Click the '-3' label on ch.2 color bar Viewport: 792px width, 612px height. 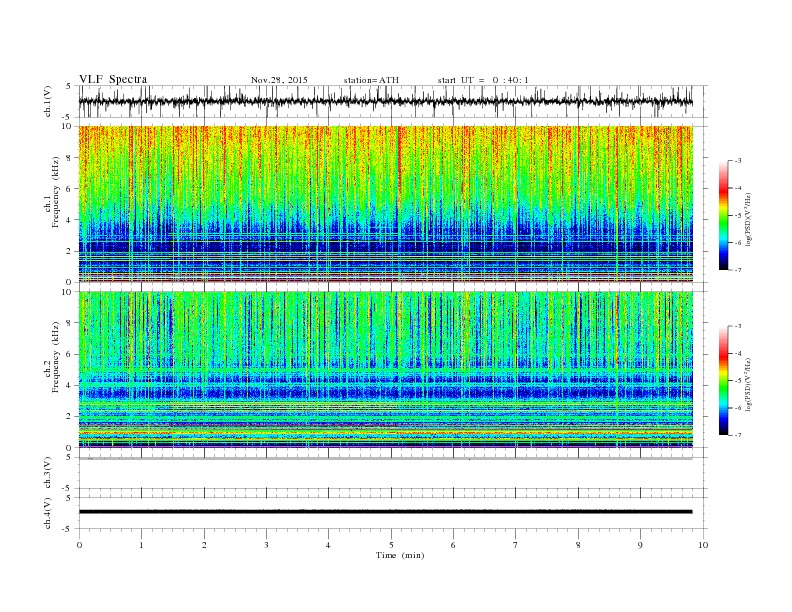click(x=738, y=326)
